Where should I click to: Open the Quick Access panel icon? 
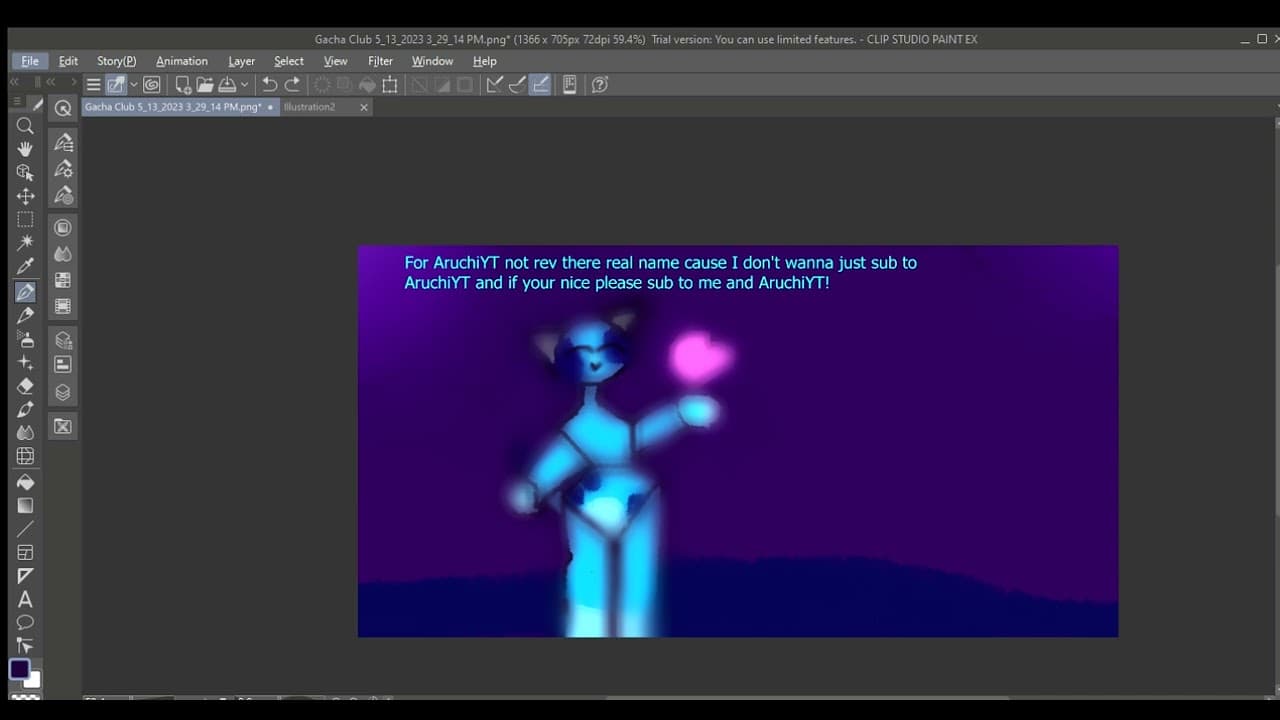pos(63,108)
